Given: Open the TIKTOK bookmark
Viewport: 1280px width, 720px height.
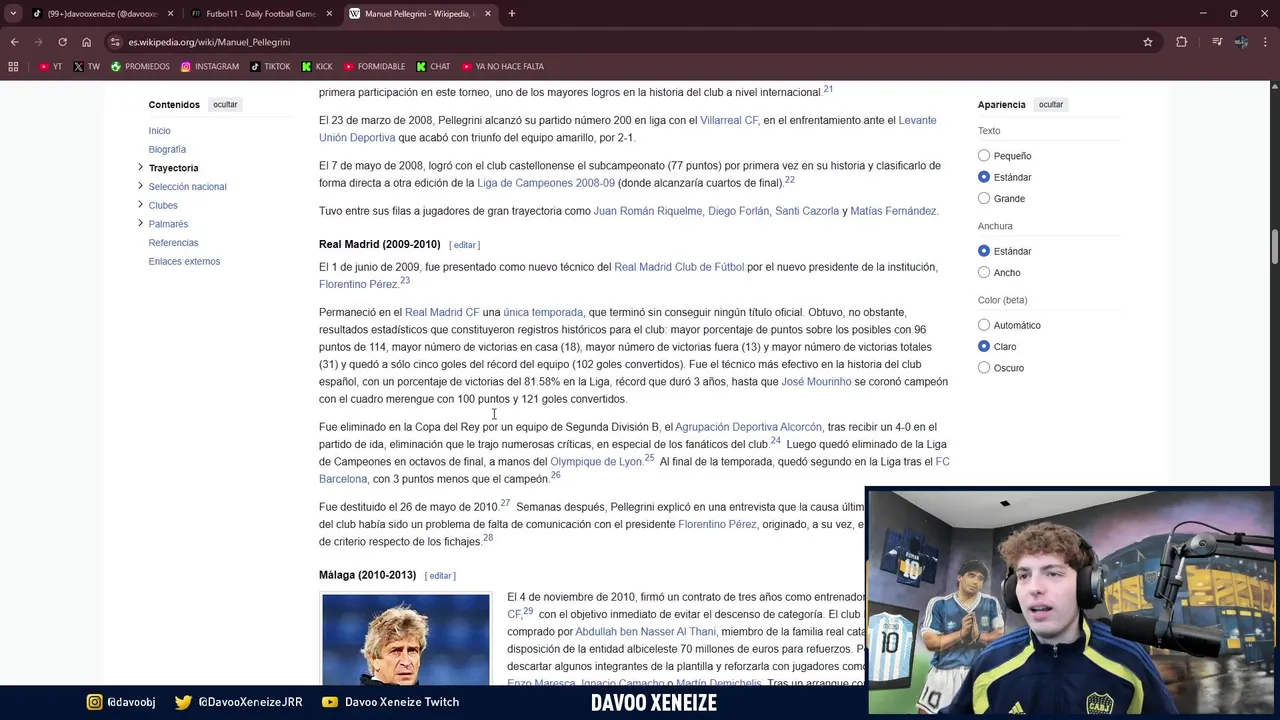Looking at the screenshot, I should [270, 67].
